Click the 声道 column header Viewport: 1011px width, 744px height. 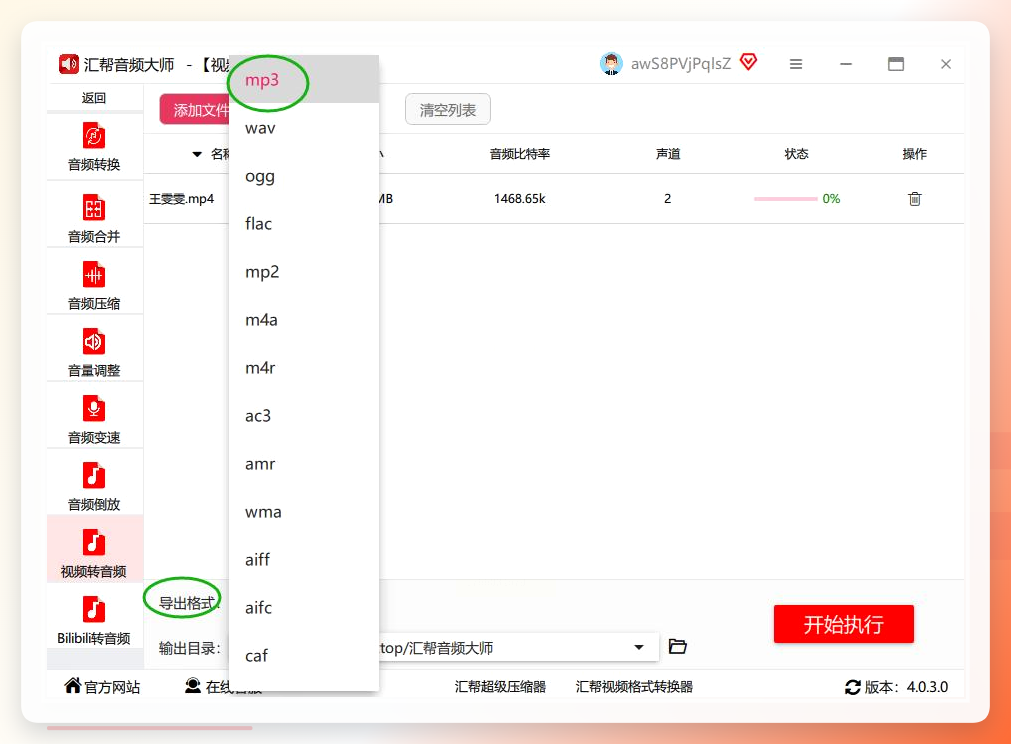(668, 153)
